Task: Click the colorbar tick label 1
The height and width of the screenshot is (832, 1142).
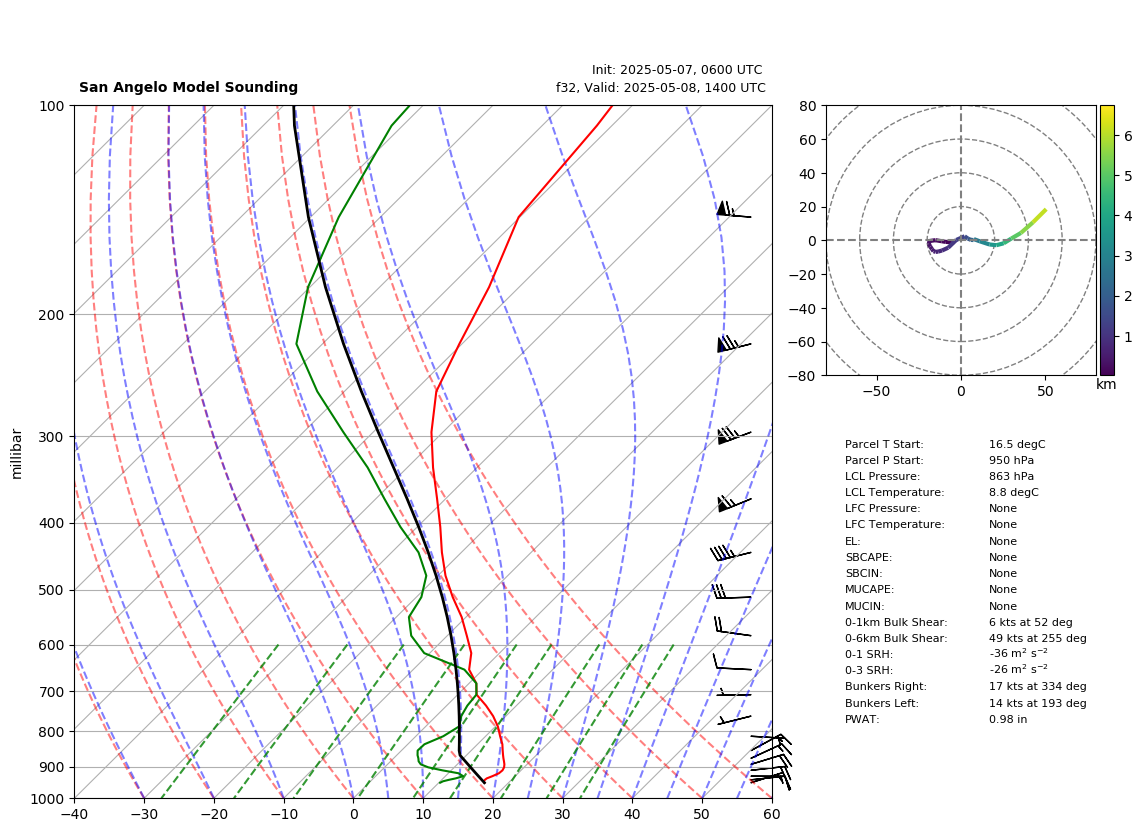Action: pyautogui.click(x=1128, y=337)
